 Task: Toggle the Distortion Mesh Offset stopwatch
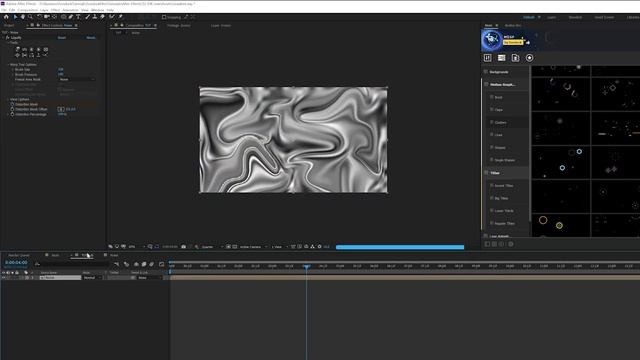pos(12,109)
